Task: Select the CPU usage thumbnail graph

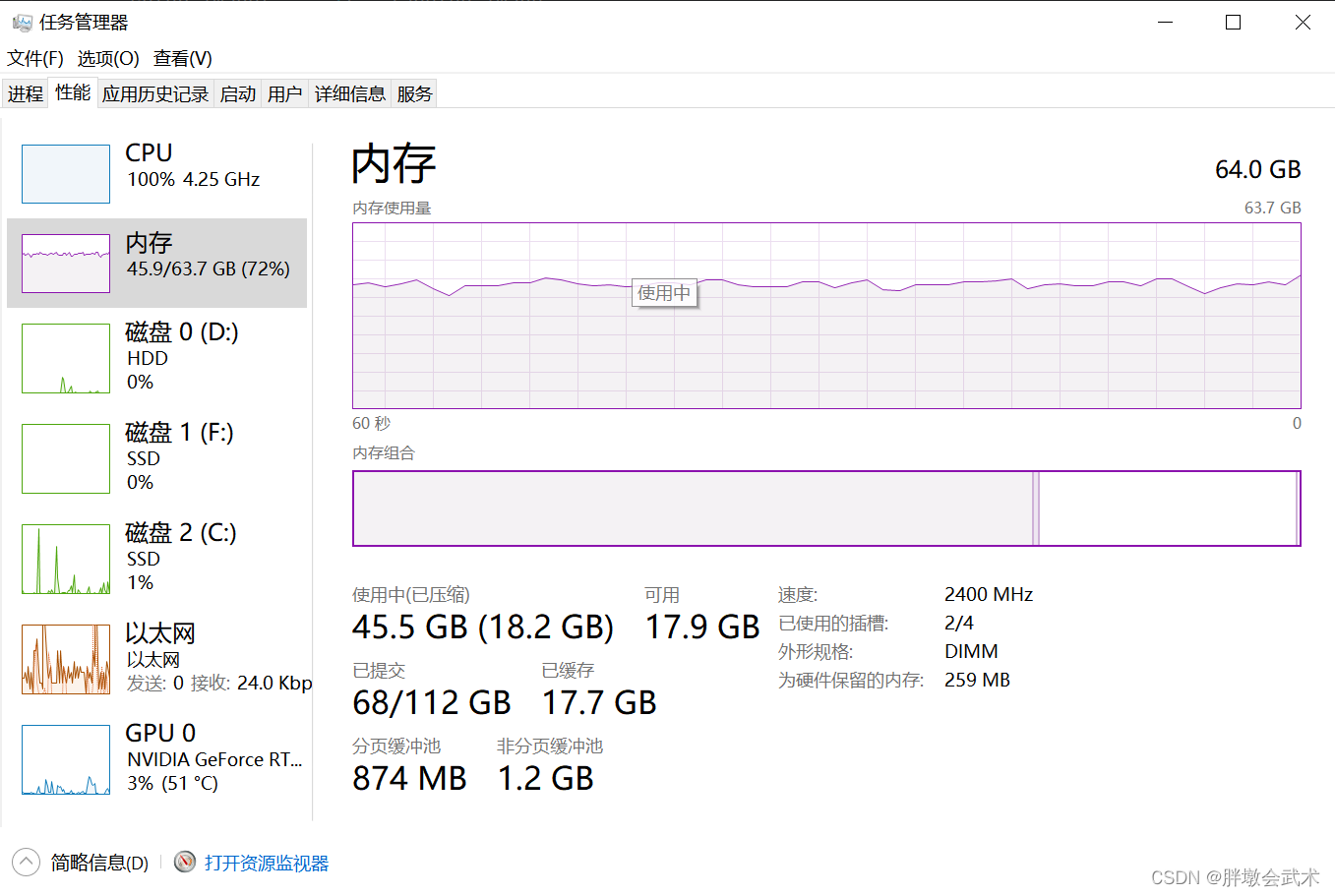Action: 66,174
